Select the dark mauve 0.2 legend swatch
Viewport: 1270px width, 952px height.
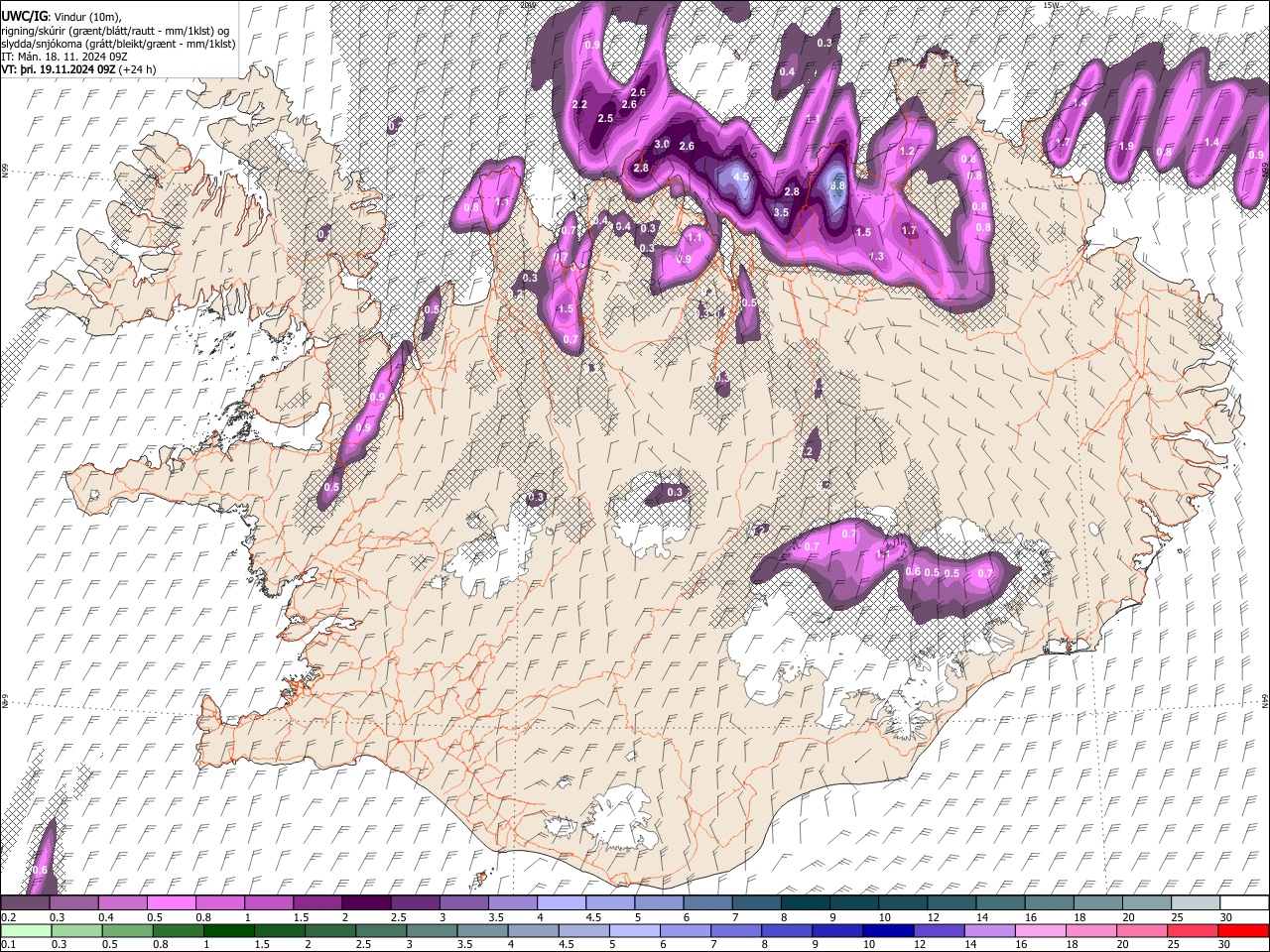(x=24, y=902)
